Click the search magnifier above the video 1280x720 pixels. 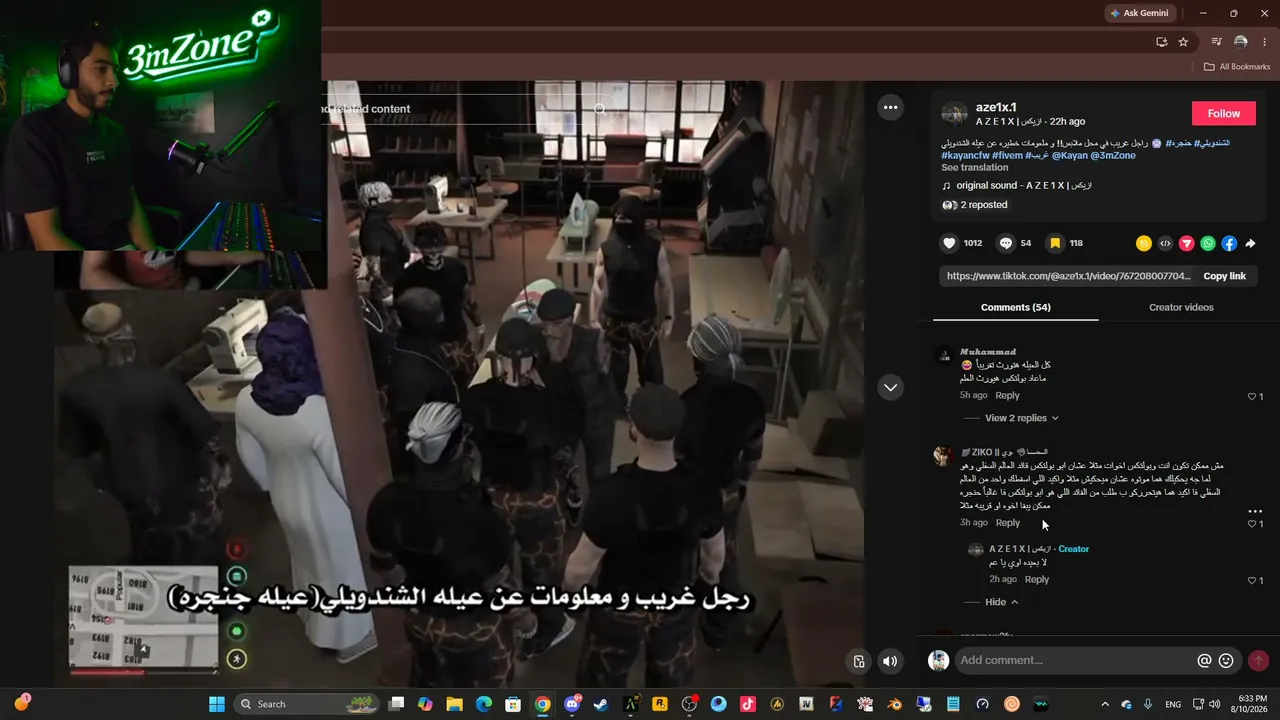click(600, 109)
